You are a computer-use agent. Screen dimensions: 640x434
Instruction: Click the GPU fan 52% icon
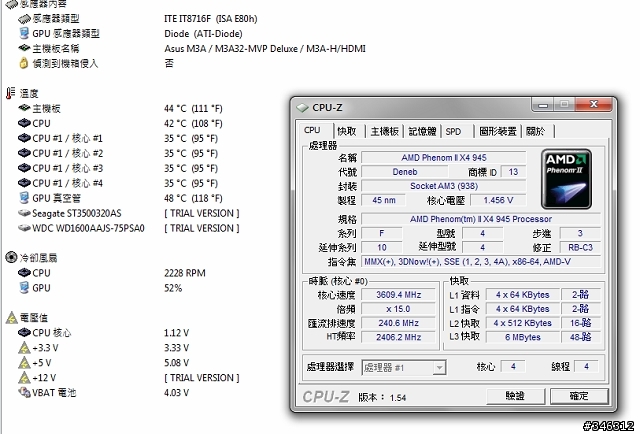24,287
